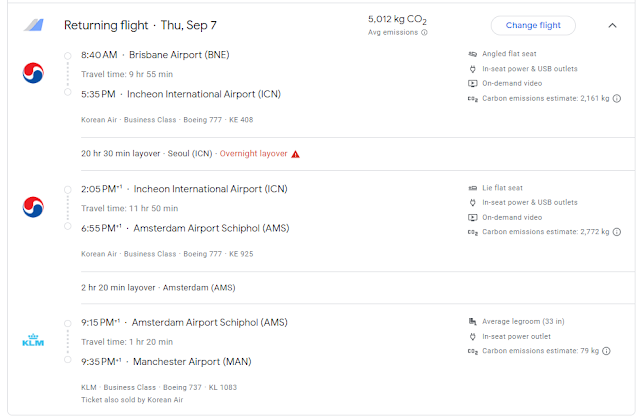This screenshot has width=640, height=420.
Task: Click the 5,012 kg CO2 total emissions
Action: click(x=396, y=18)
